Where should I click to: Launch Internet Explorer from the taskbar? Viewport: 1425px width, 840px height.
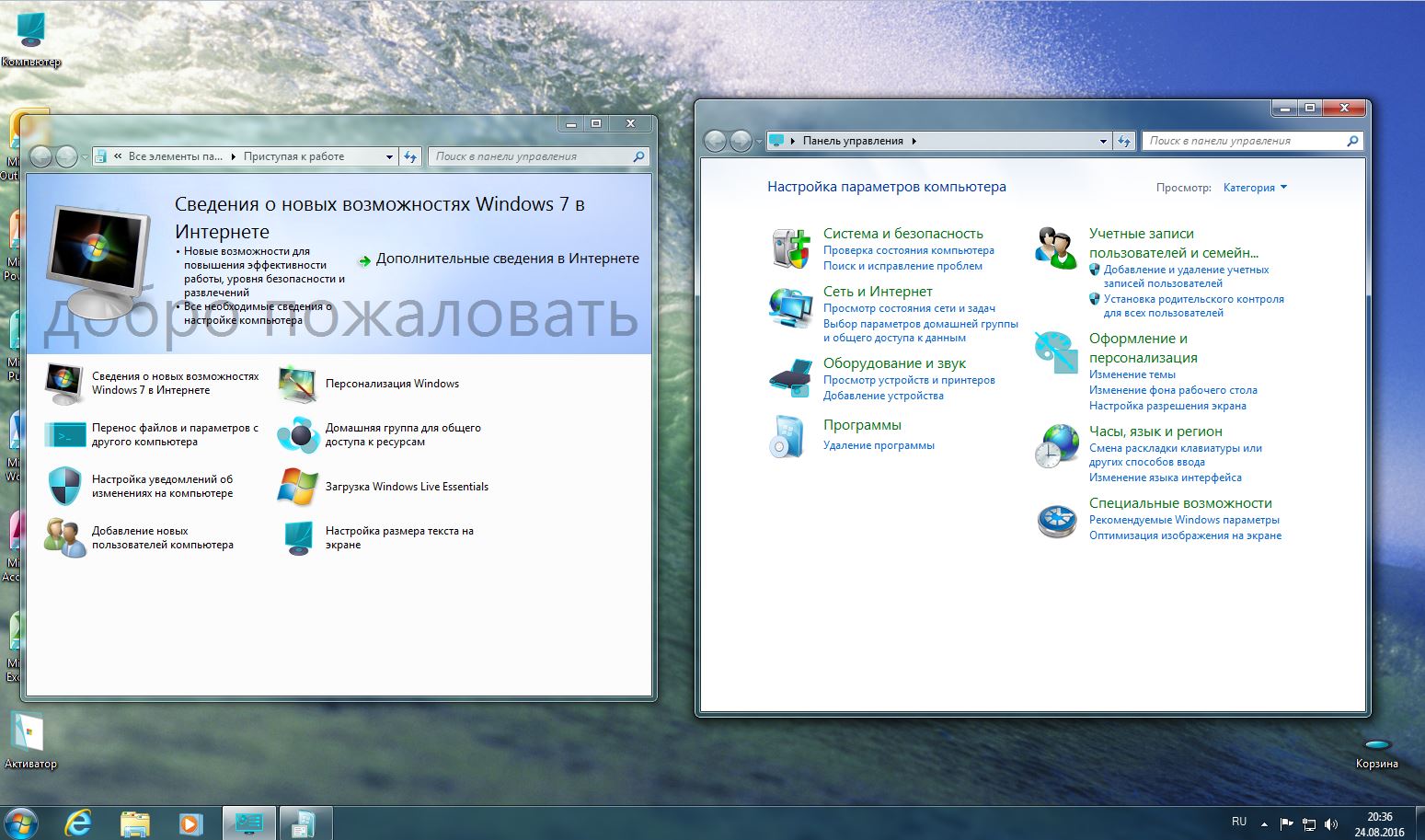tap(78, 823)
